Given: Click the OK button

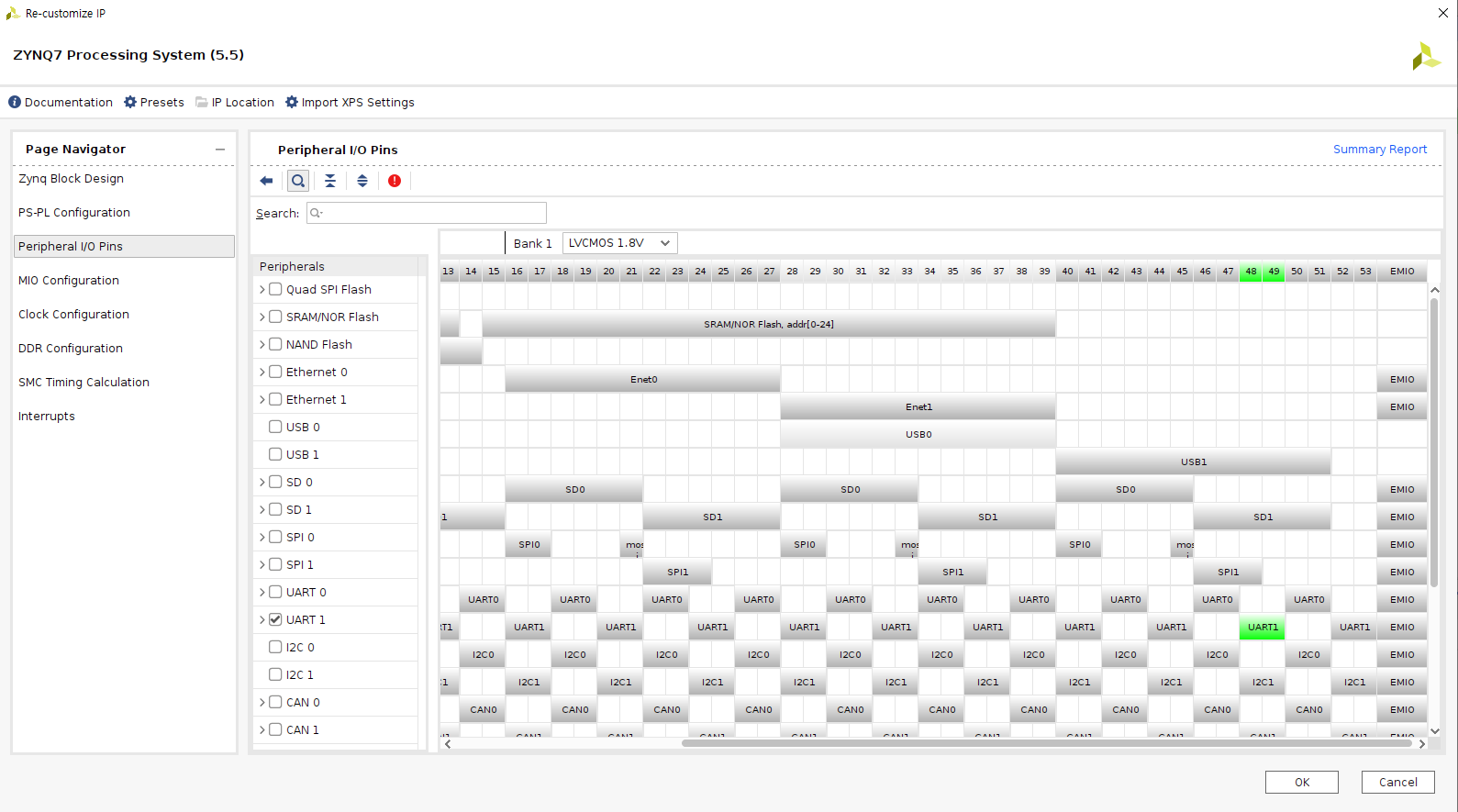Looking at the screenshot, I should pyautogui.click(x=1302, y=783).
